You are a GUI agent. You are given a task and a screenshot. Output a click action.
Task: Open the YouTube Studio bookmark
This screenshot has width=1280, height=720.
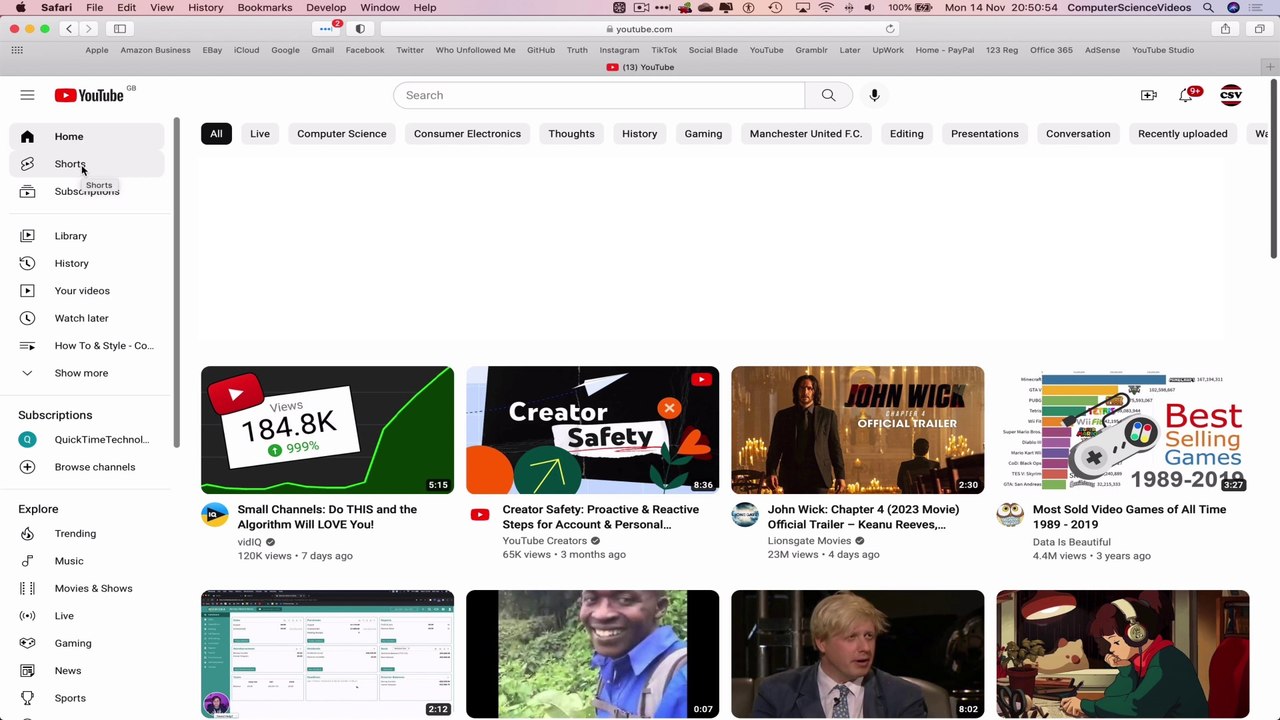(x=1163, y=50)
